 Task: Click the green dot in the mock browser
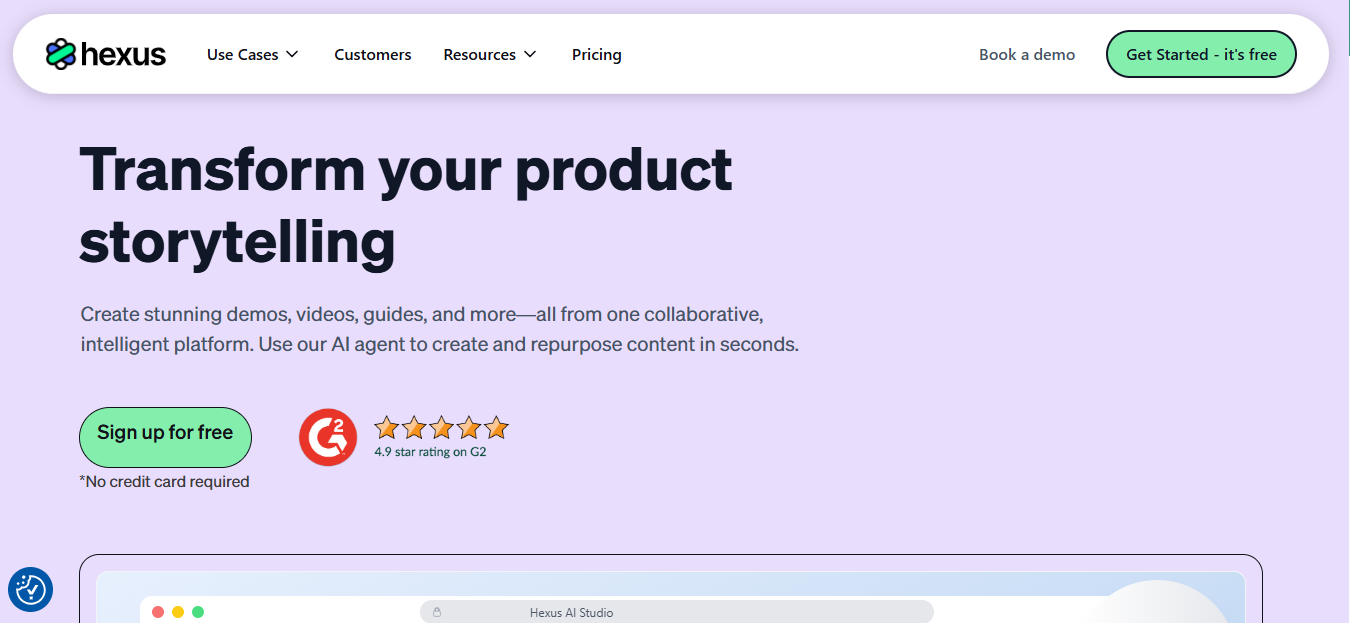coord(198,612)
